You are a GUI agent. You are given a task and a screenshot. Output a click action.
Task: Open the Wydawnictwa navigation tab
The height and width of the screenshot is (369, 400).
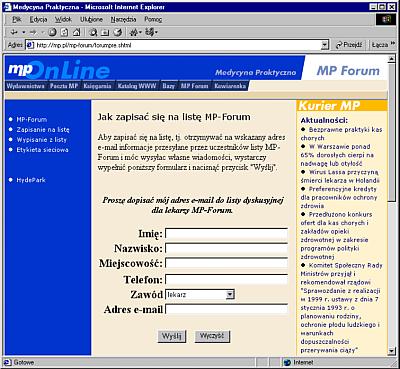tap(26, 86)
